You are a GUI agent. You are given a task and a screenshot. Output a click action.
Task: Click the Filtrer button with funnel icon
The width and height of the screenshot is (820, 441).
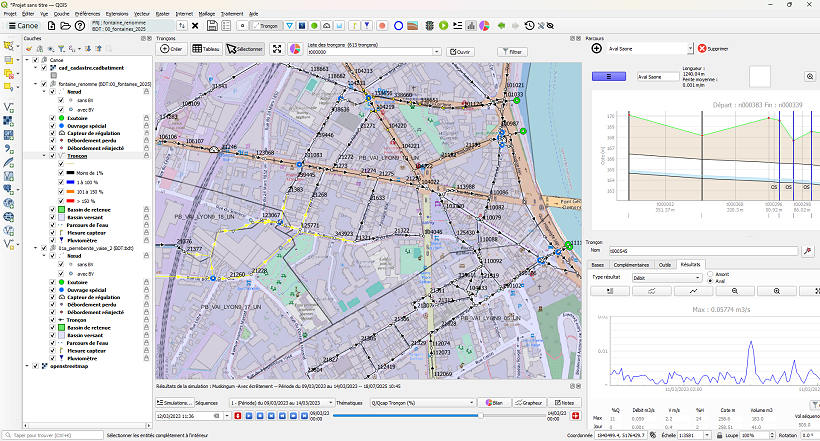[x=510, y=51]
